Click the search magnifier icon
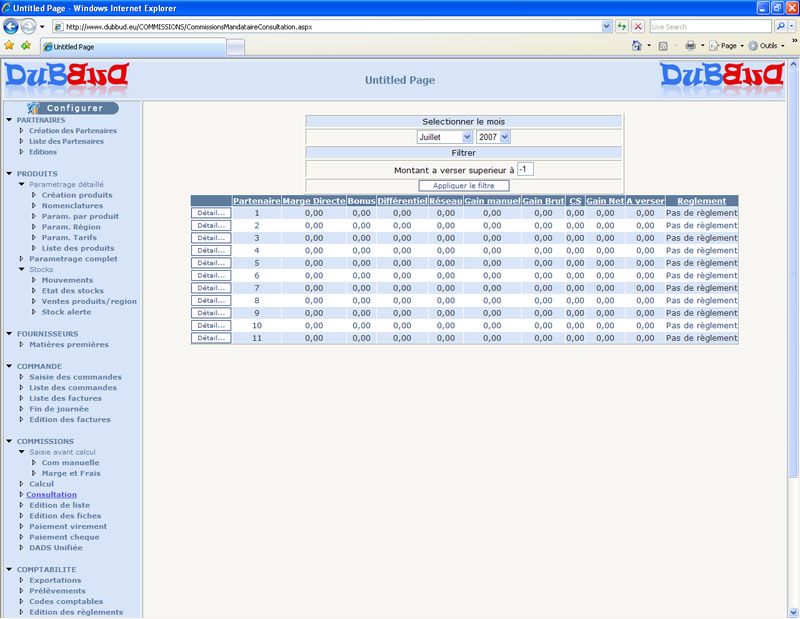This screenshot has height=619, width=800. coord(780,26)
